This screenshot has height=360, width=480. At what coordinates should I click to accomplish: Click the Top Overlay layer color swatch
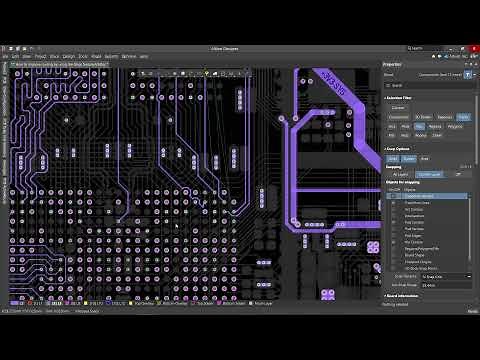point(131,303)
